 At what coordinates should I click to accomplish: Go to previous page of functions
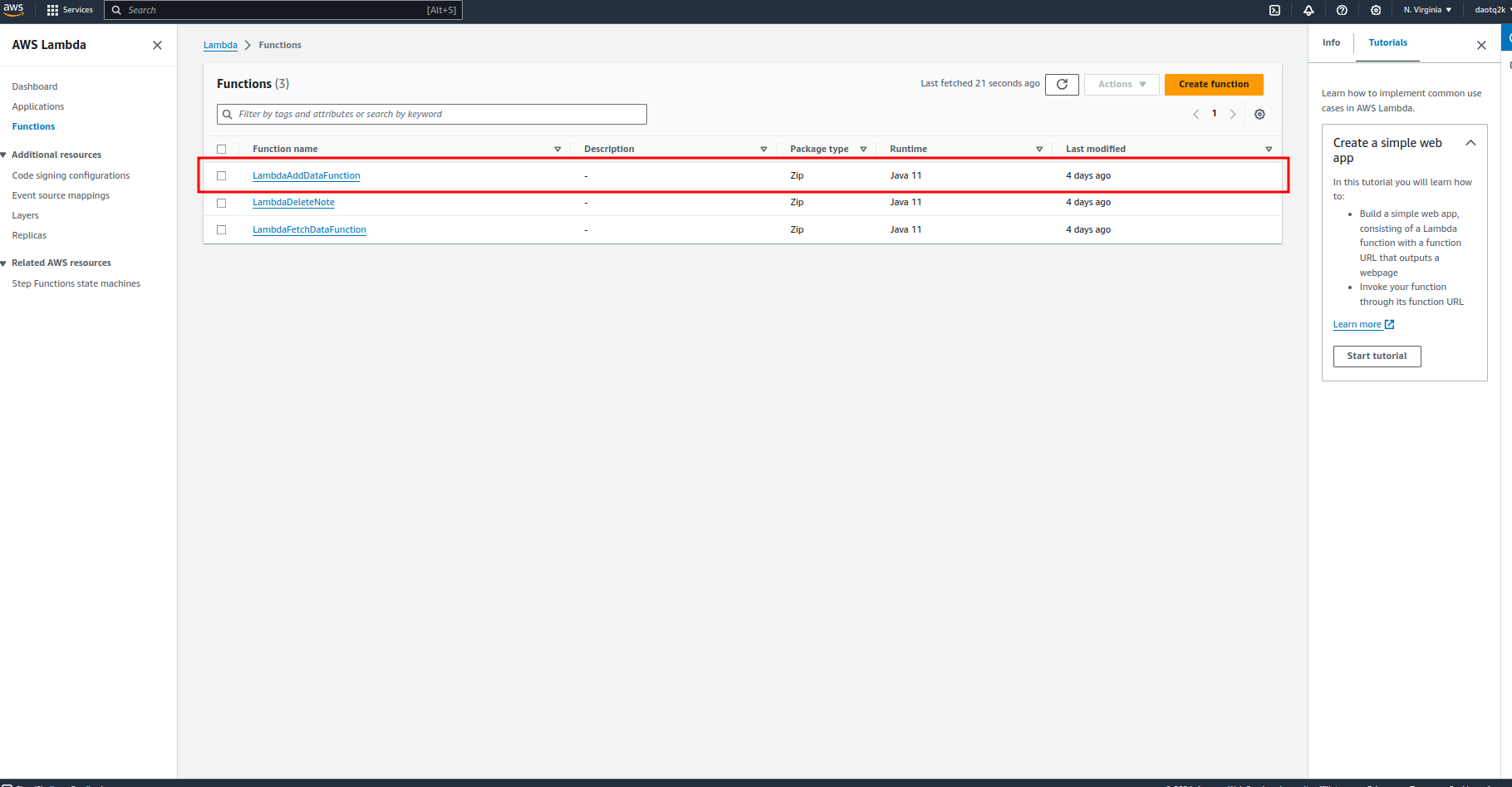coord(1195,114)
